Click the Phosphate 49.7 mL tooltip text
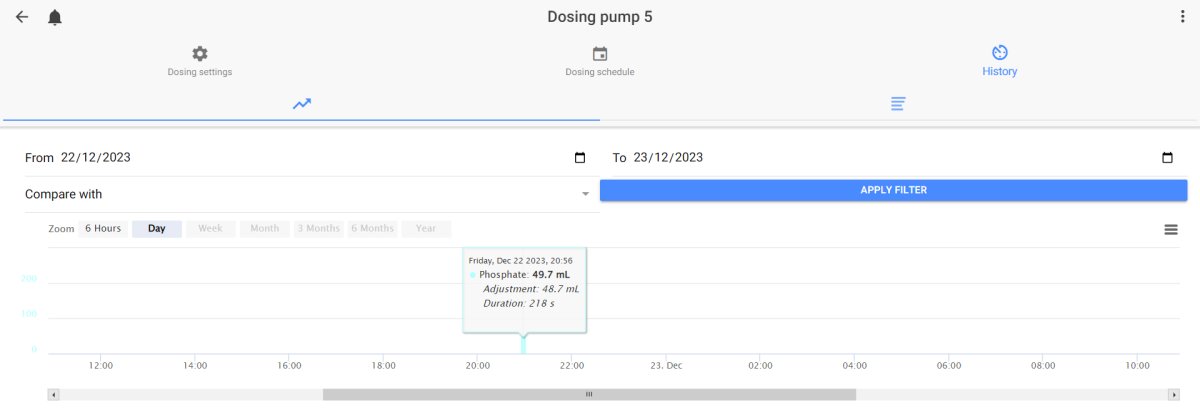1200x413 pixels. click(x=524, y=274)
